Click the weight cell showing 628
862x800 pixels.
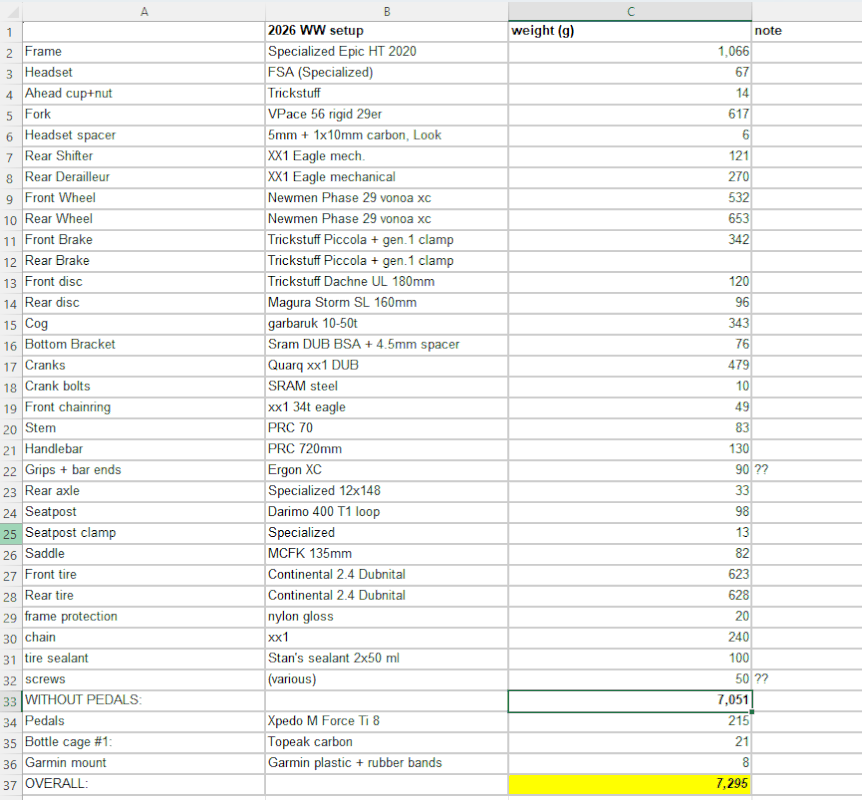pos(630,595)
